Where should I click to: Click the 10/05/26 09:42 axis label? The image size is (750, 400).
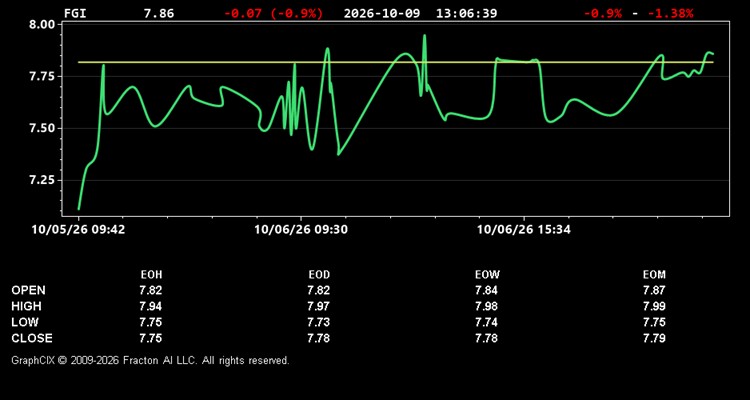tap(78, 230)
